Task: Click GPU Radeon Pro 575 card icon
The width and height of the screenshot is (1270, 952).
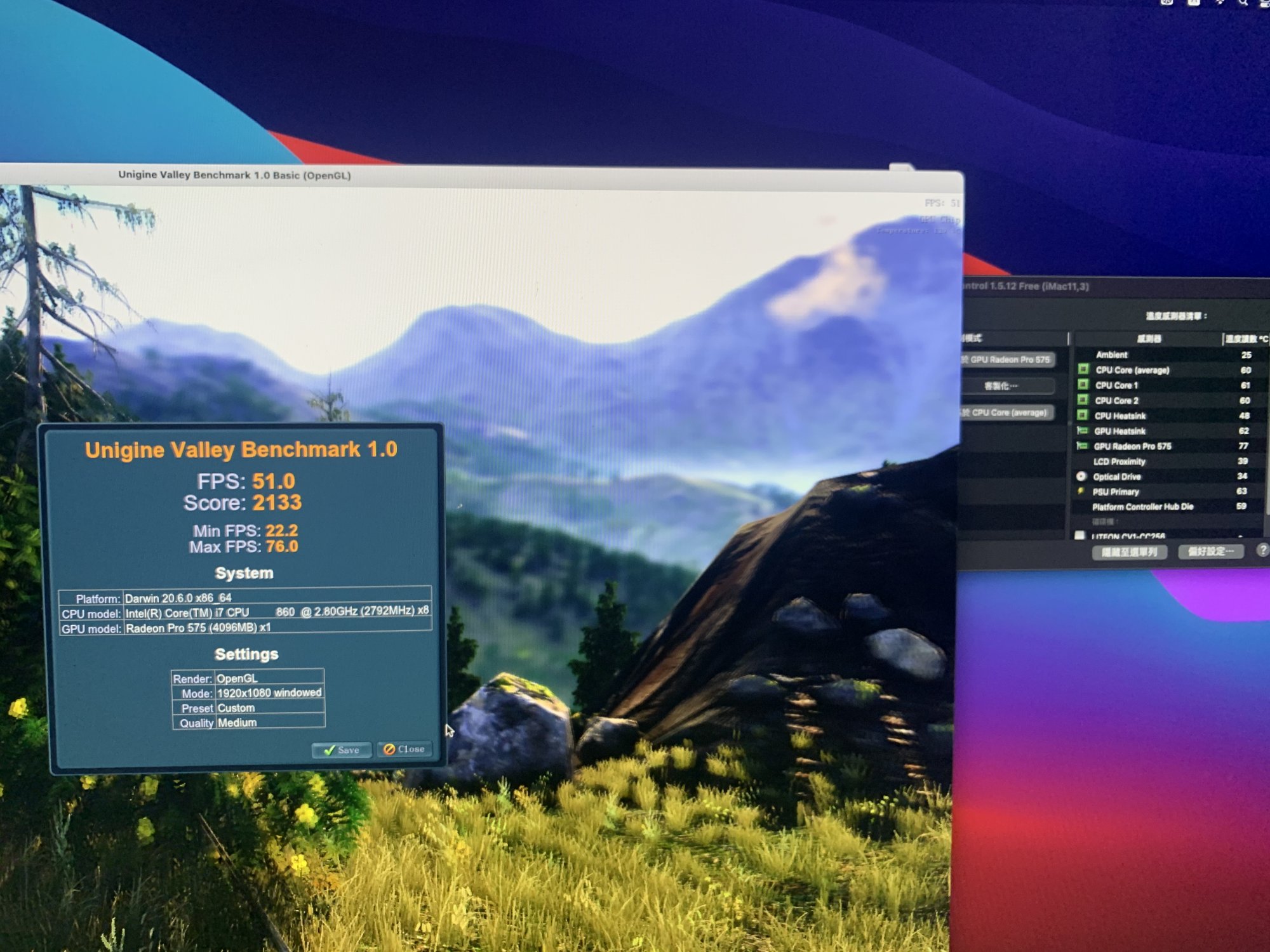Action: (1082, 446)
